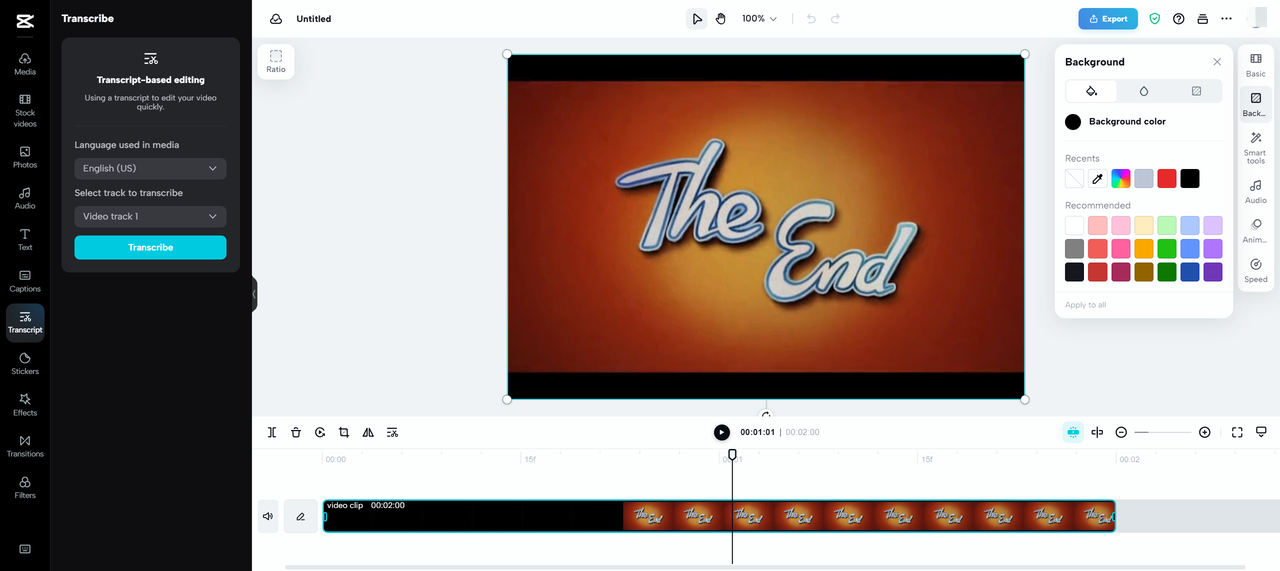Click the cloud save status icon
Viewport: 1280px width, 571px height.
click(x=276, y=19)
